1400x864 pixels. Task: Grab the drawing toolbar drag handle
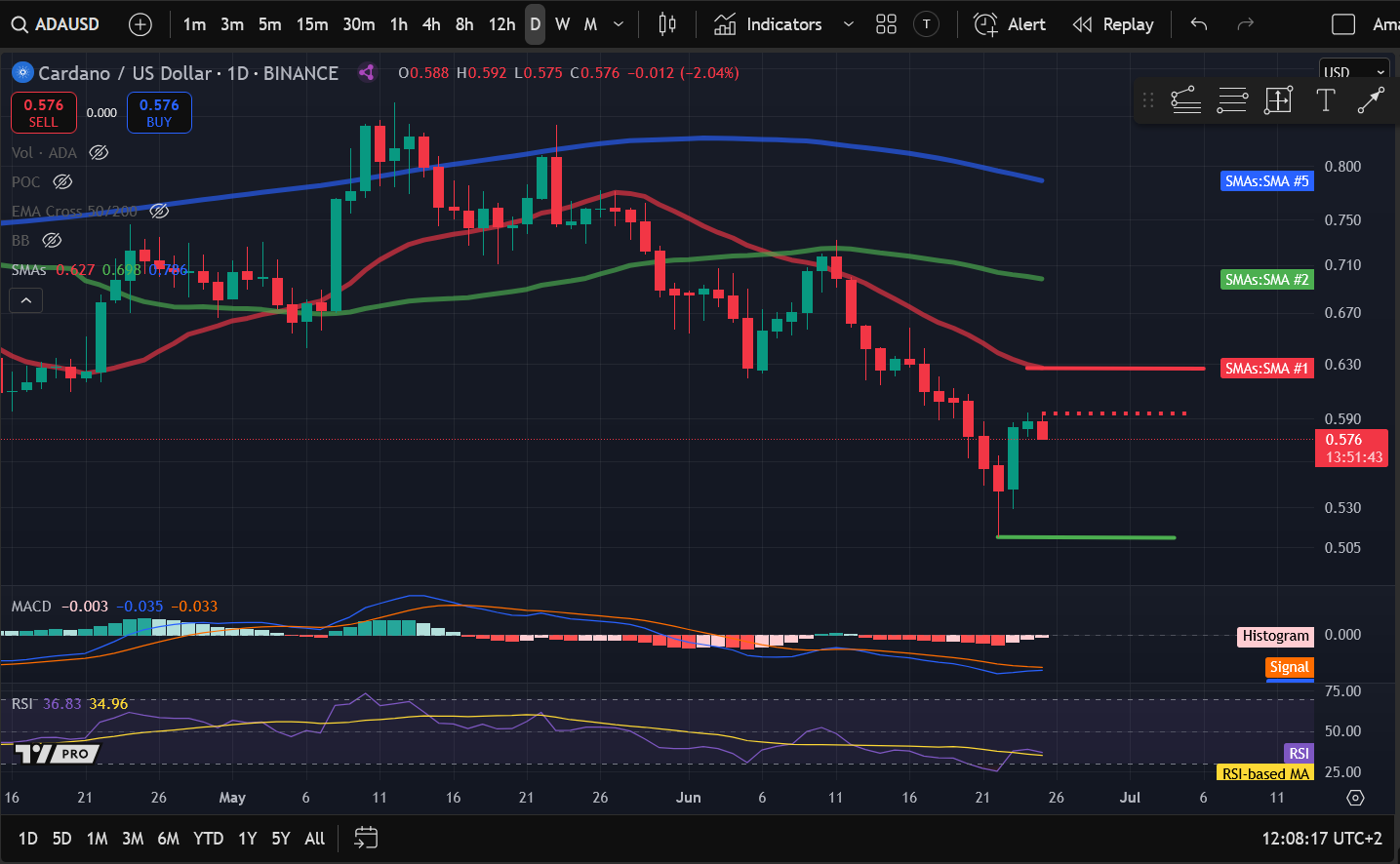(1148, 99)
